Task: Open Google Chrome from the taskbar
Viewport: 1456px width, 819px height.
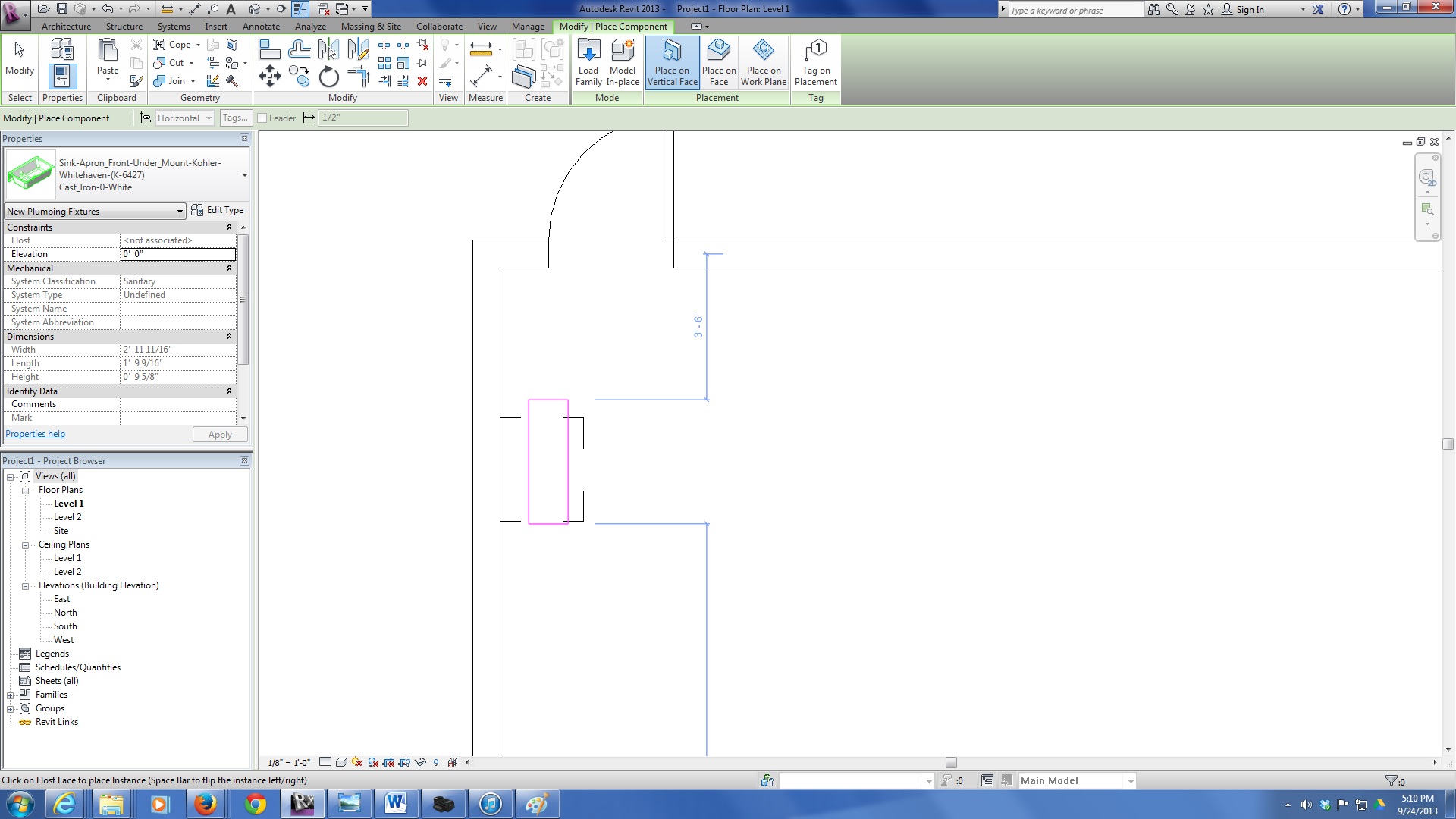Action: click(x=256, y=804)
